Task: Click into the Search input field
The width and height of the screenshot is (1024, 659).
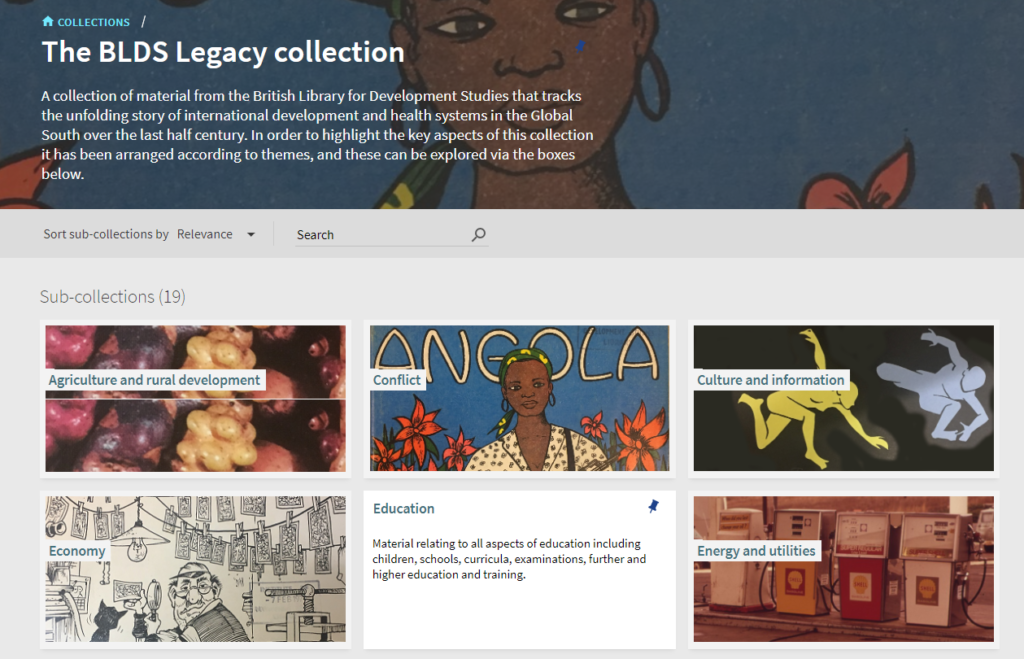Action: tap(382, 234)
